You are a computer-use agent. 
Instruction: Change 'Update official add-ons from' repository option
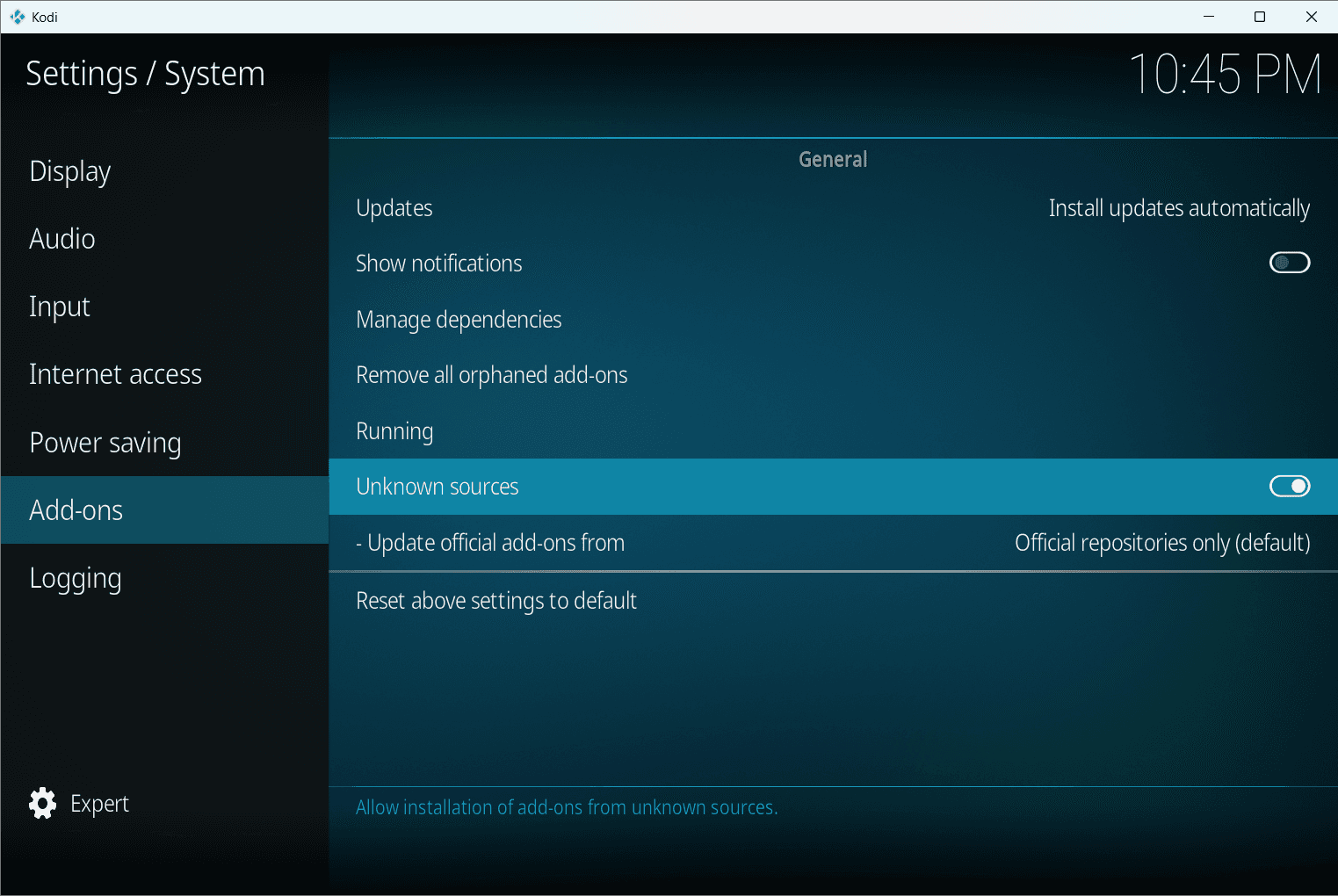click(833, 543)
